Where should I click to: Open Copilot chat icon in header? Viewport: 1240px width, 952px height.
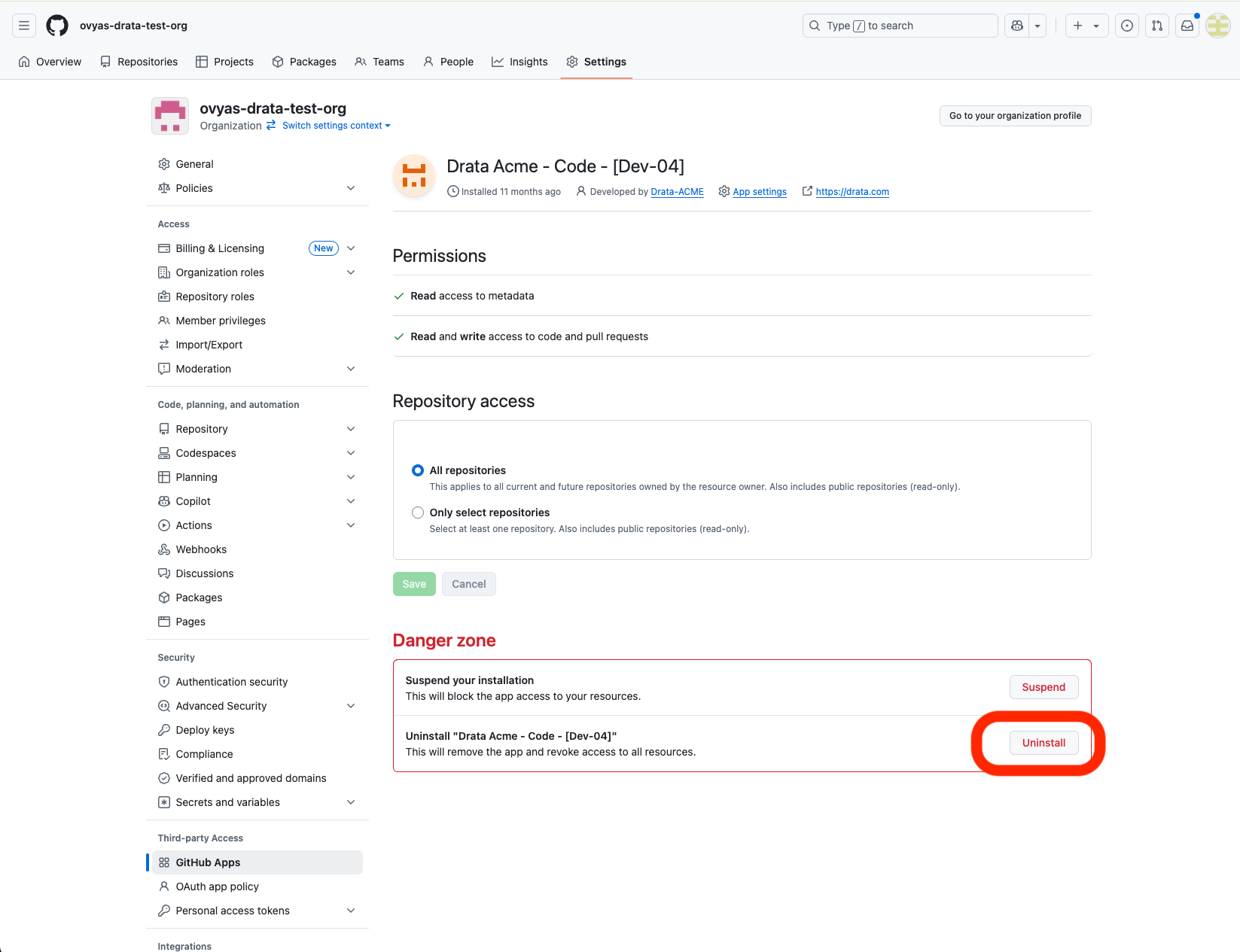point(1017,26)
